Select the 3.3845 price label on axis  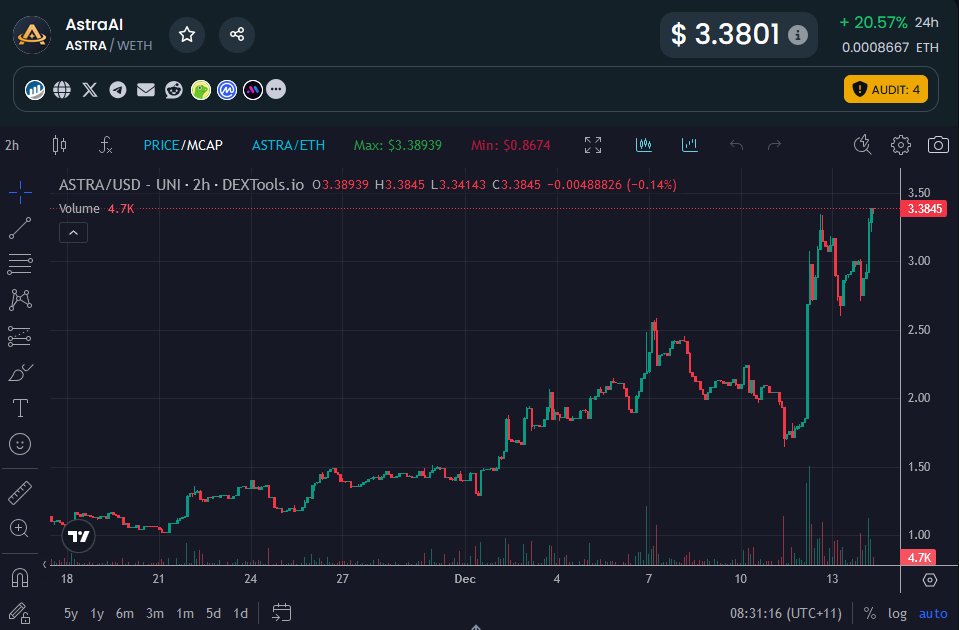pos(925,209)
